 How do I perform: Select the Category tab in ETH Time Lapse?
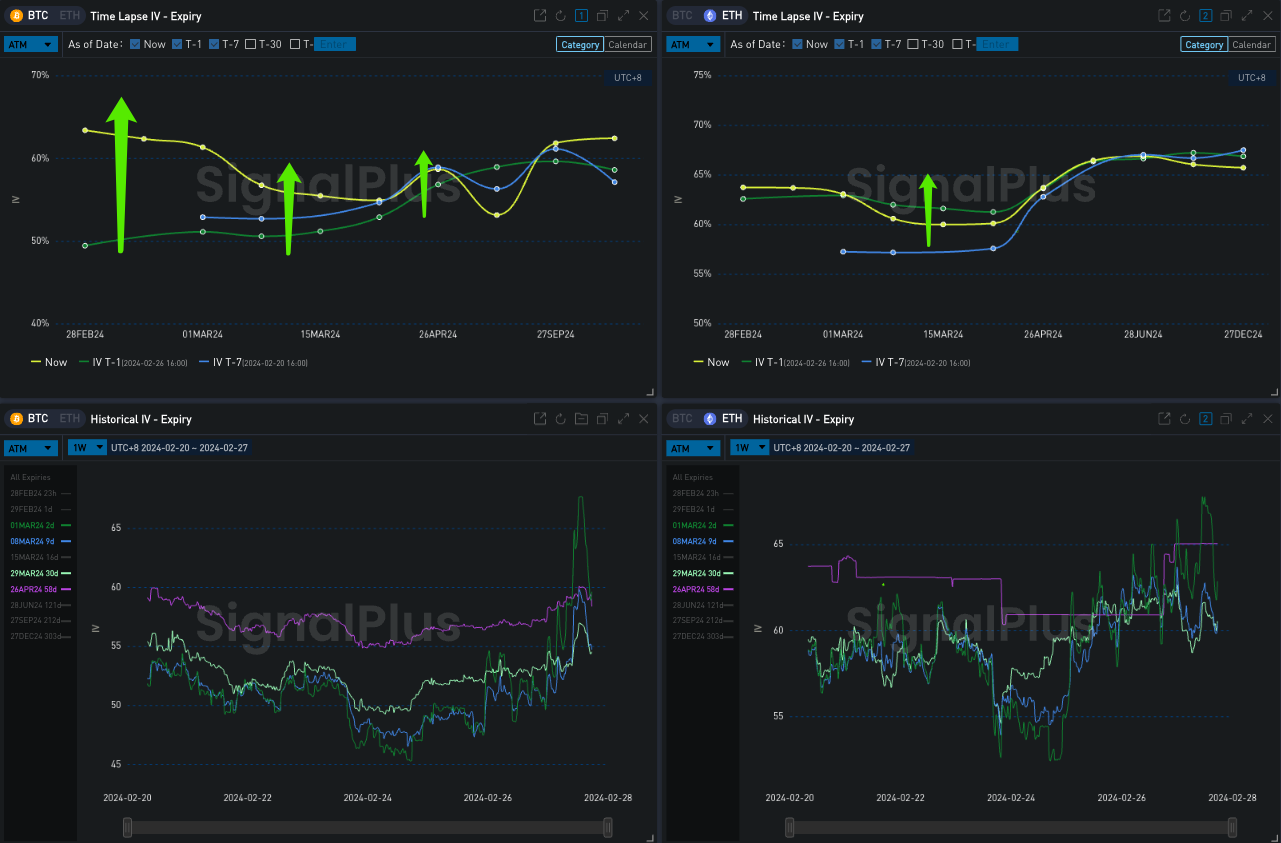point(1204,44)
